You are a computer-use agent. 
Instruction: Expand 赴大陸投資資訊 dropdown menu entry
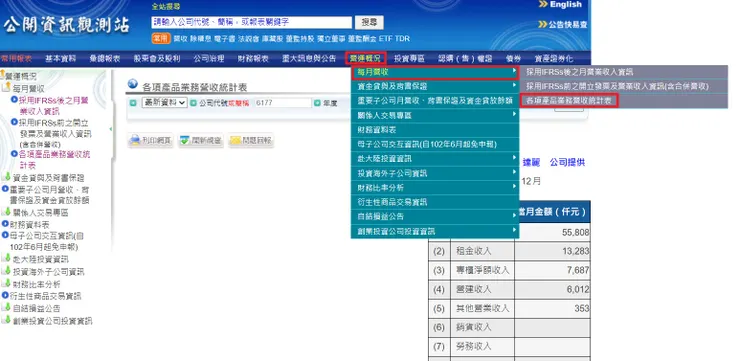(x=435, y=159)
